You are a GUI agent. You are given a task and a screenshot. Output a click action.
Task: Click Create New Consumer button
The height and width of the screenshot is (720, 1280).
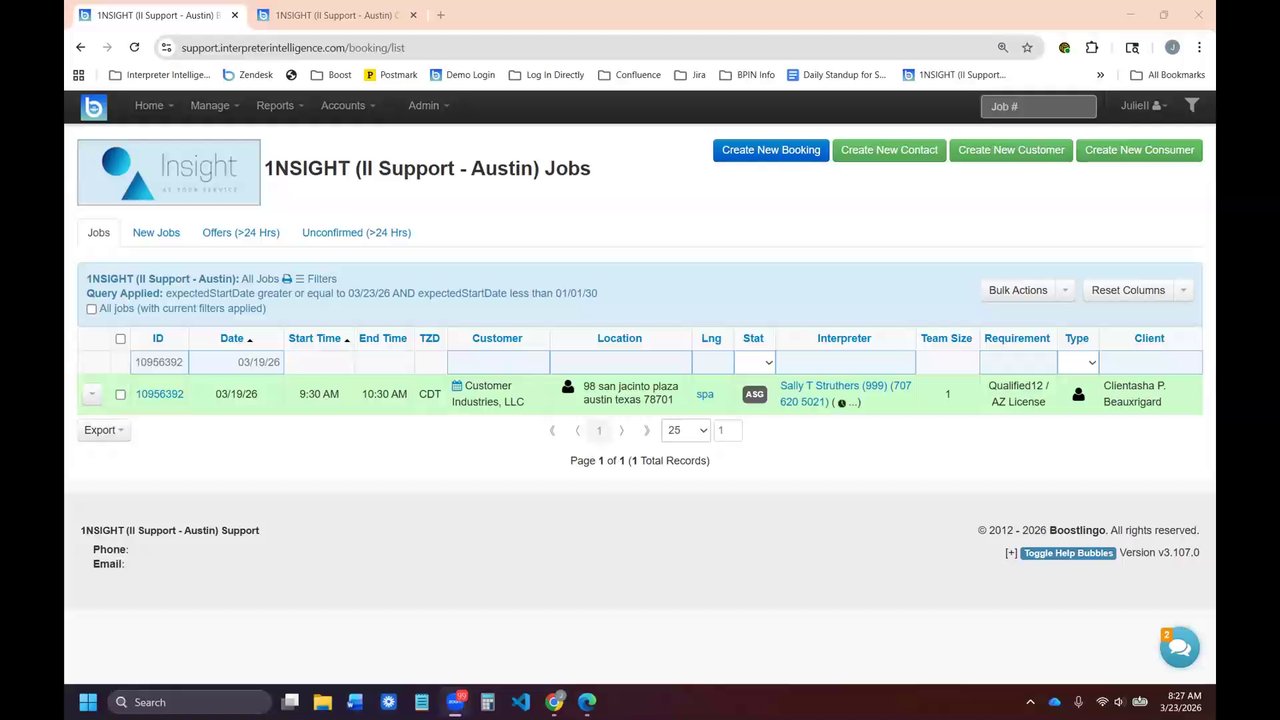1139,150
